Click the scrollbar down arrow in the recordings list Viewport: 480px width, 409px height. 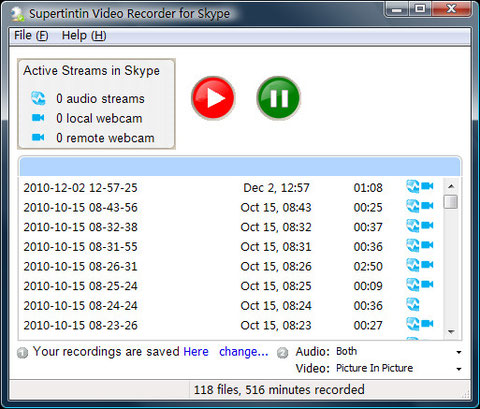coord(451,332)
